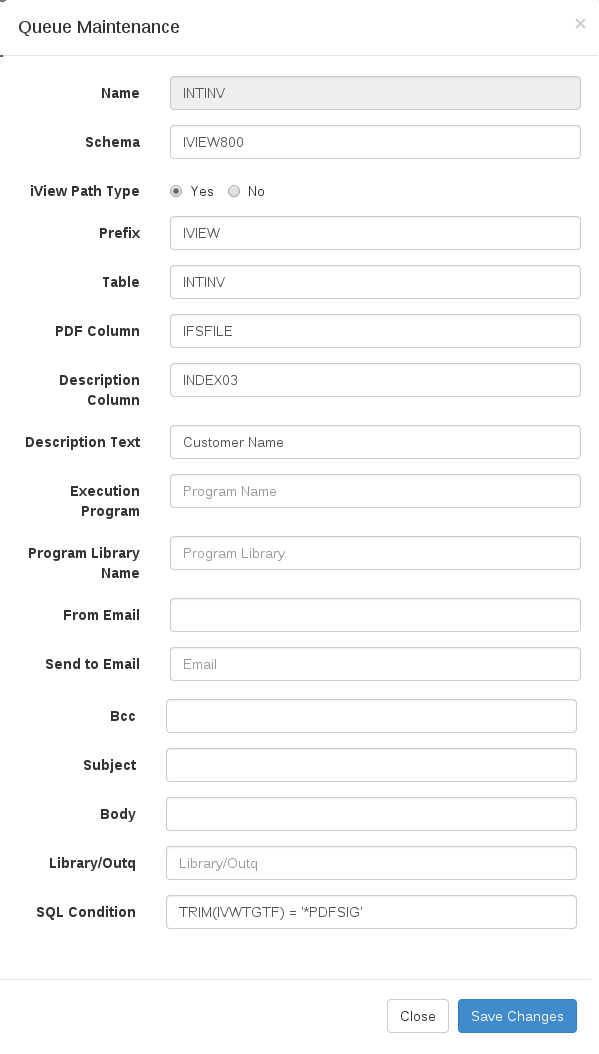Focus the Execution Program name field

[375, 491]
